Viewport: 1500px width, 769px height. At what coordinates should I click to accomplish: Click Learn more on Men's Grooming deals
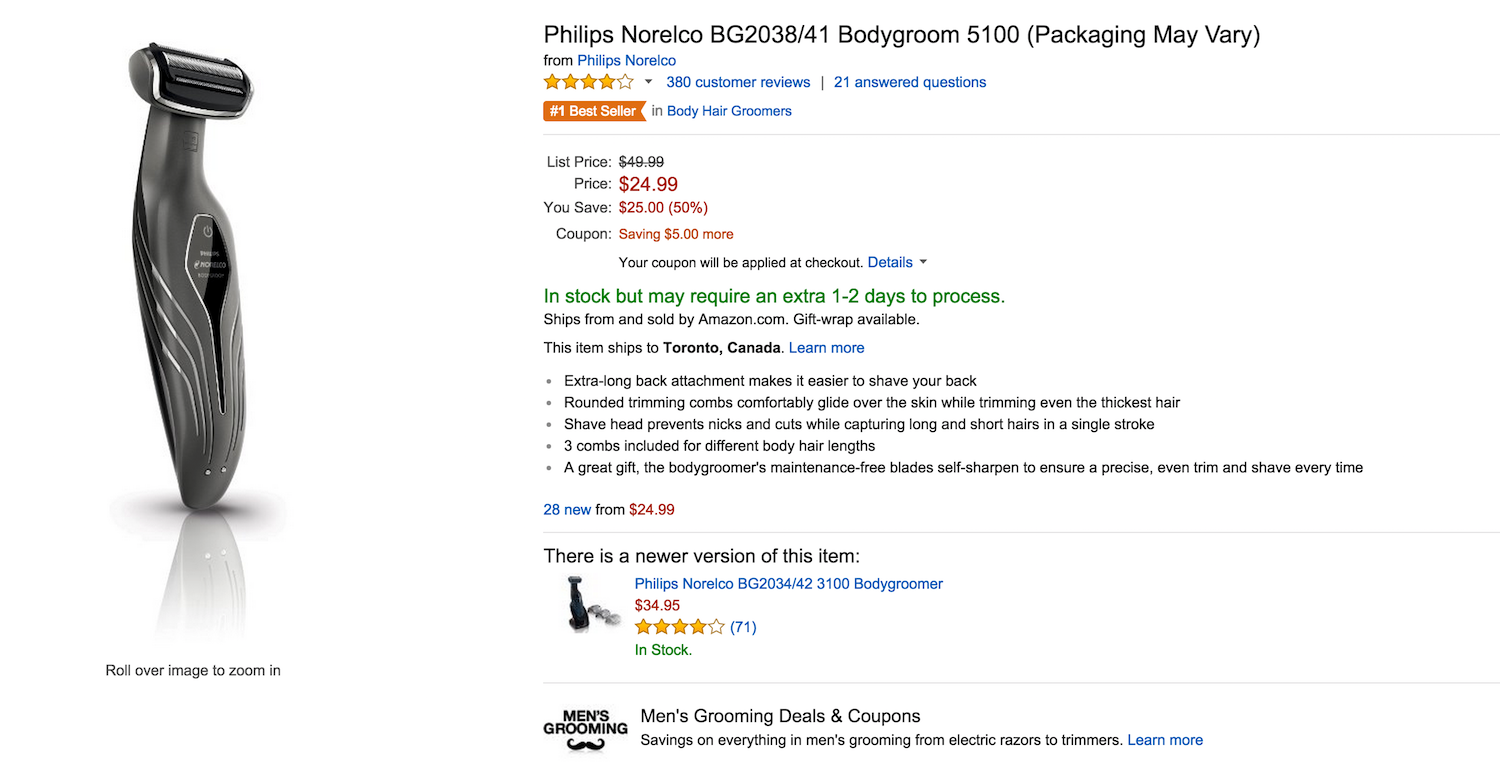tap(1165, 740)
